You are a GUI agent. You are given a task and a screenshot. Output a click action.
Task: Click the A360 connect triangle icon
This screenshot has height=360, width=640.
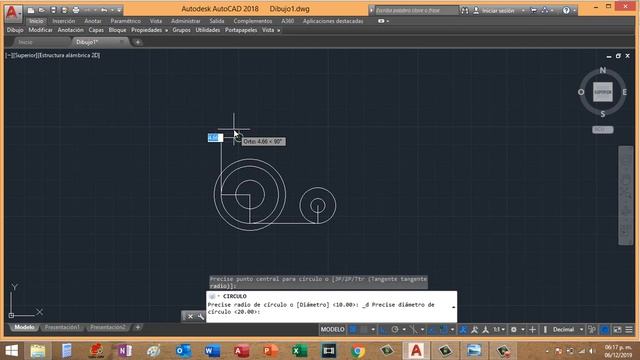(x=544, y=11)
